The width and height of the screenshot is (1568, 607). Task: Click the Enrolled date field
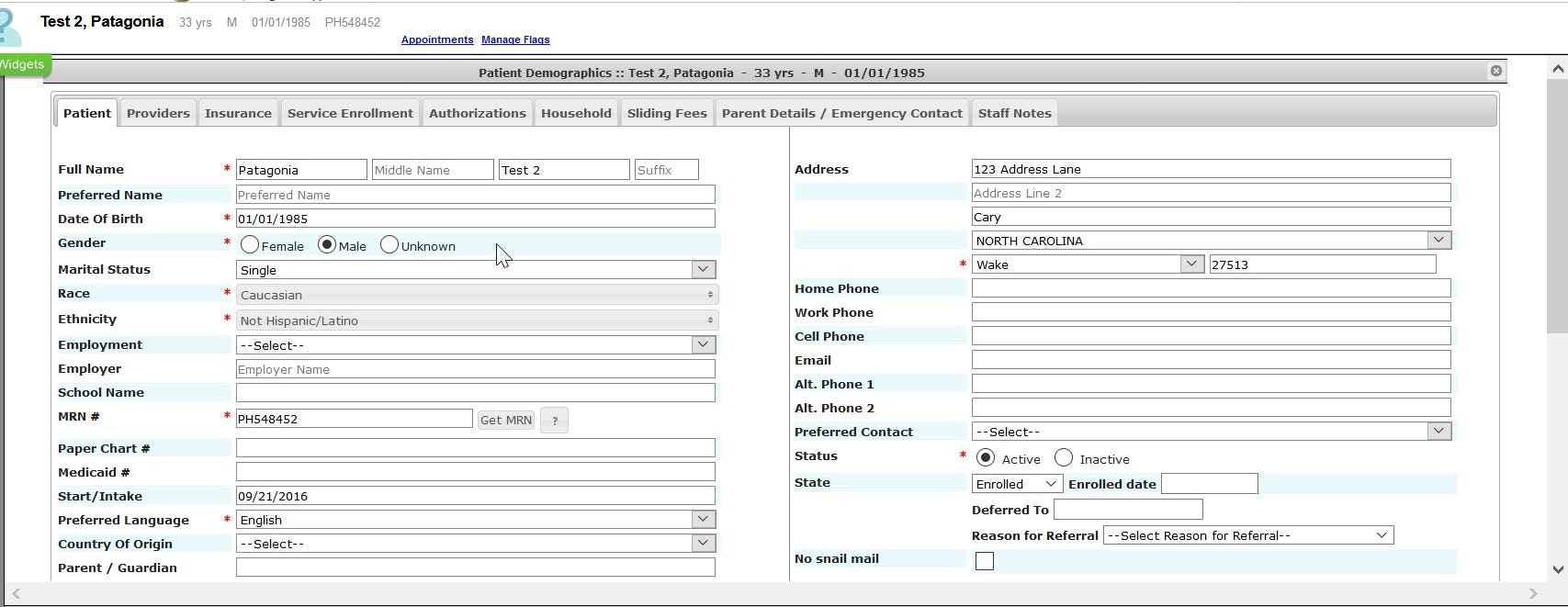coord(1210,484)
